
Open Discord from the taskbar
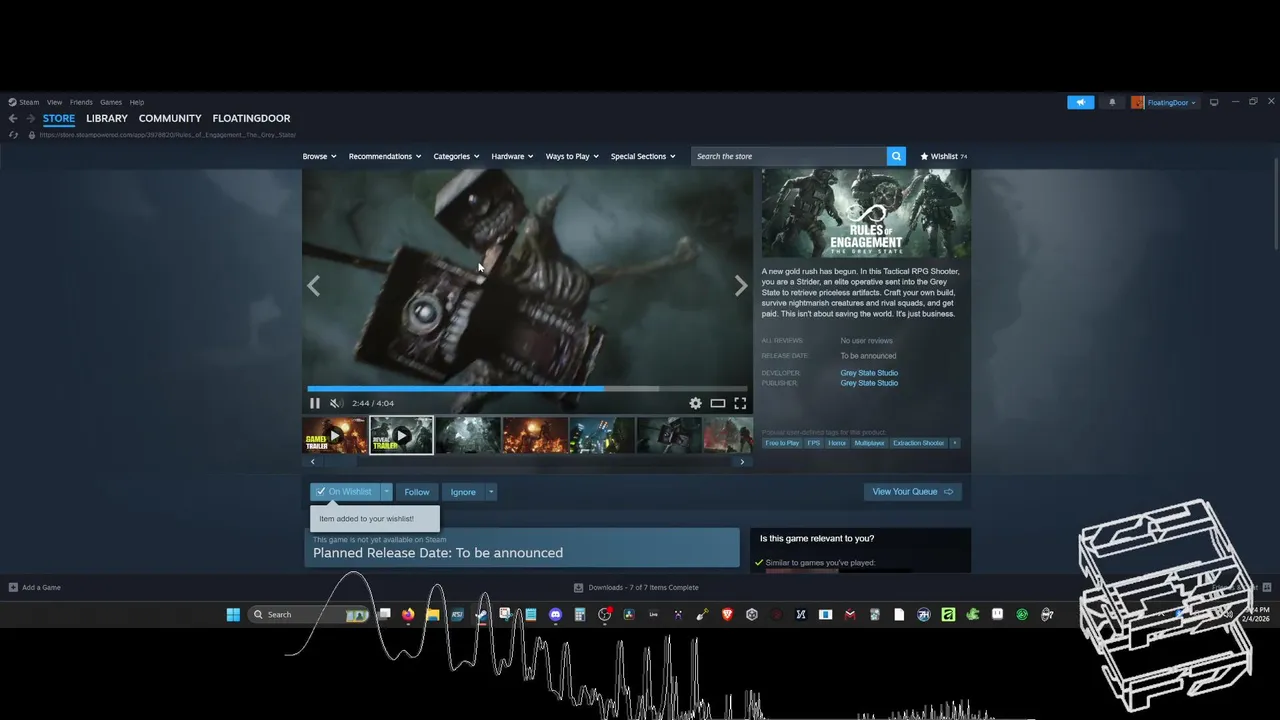tap(556, 614)
